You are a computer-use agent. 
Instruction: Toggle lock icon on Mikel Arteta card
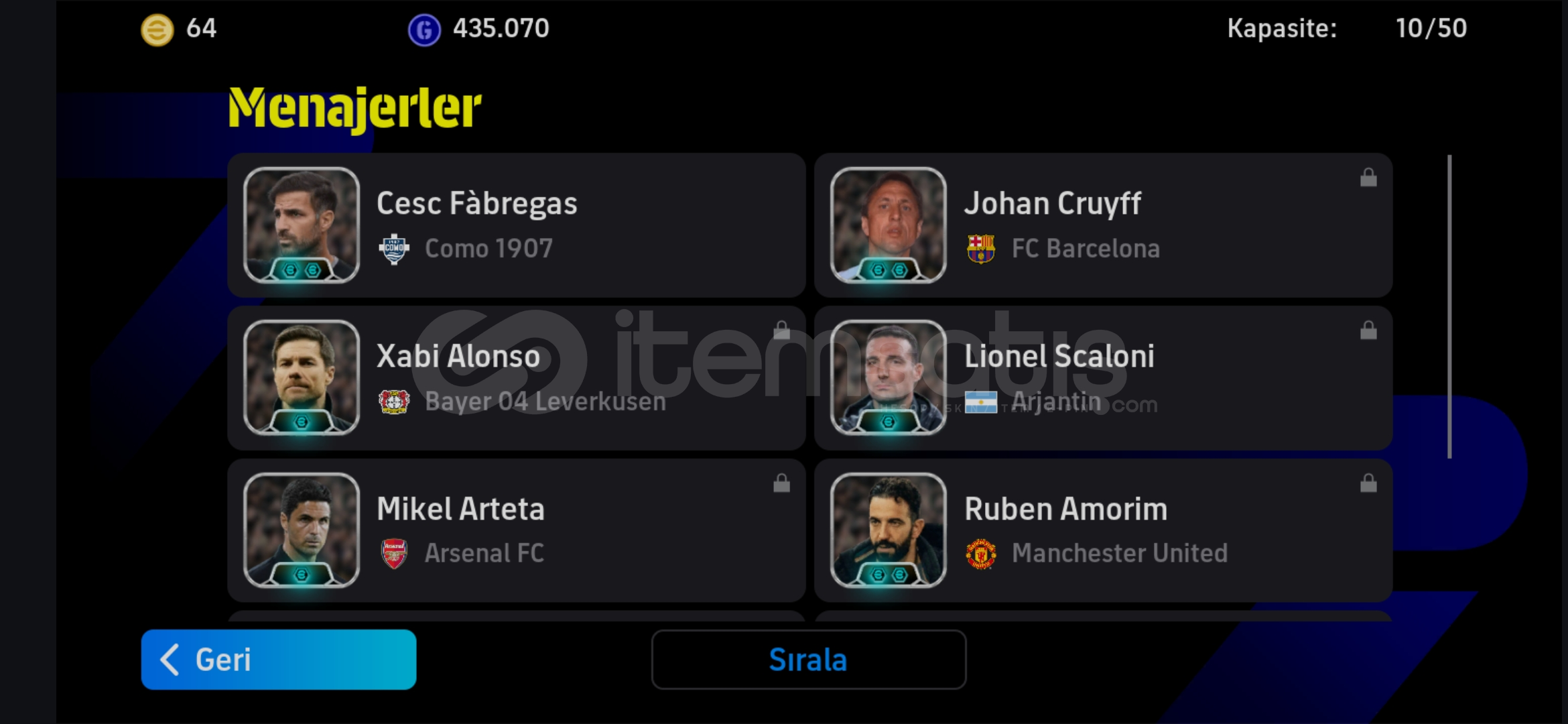coord(781,483)
